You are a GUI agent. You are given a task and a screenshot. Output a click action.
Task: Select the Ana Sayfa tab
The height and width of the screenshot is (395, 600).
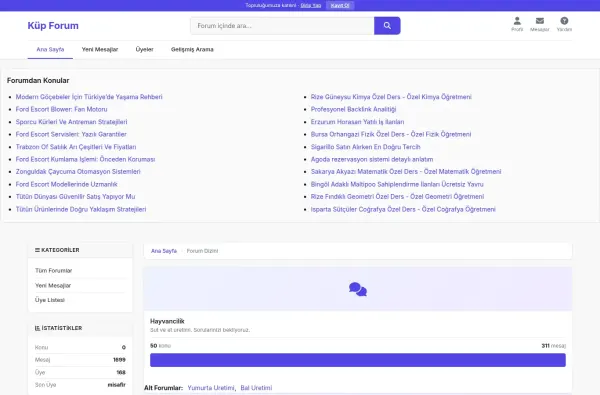[50, 49]
